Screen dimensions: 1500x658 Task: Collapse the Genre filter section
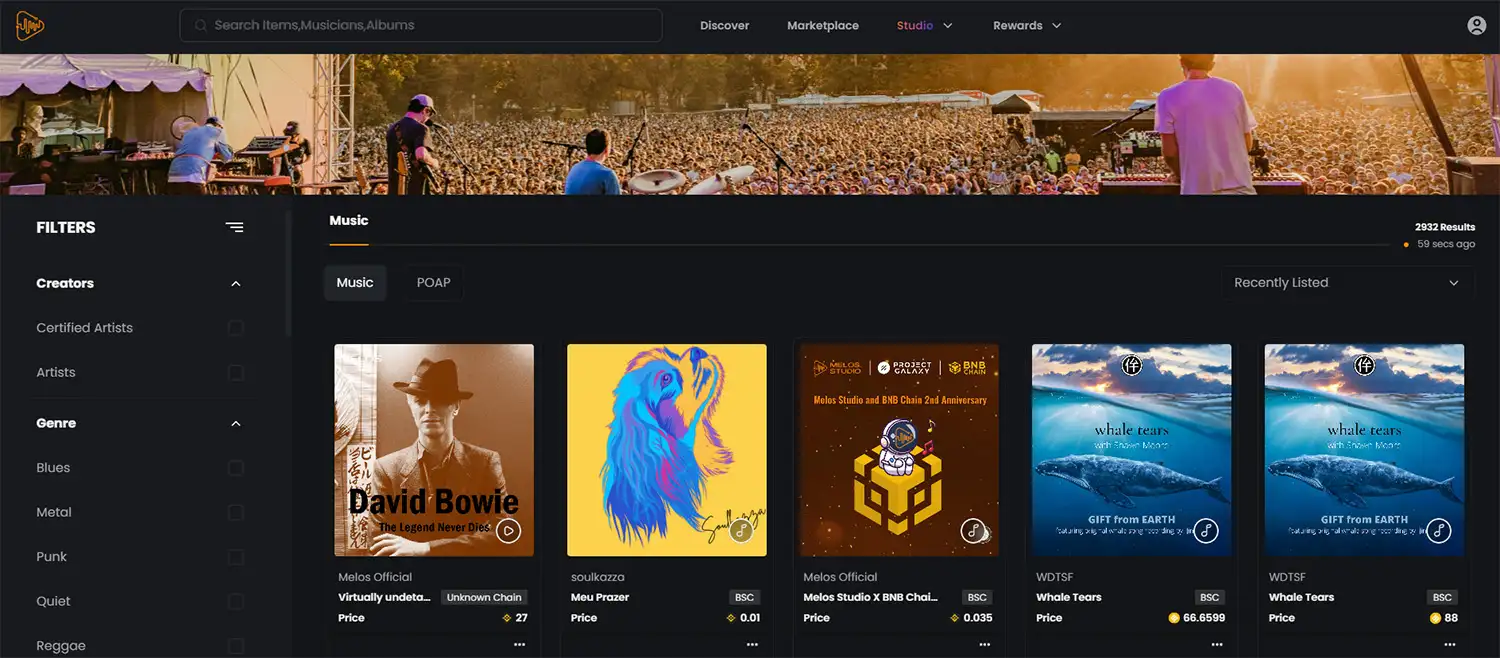pos(236,424)
